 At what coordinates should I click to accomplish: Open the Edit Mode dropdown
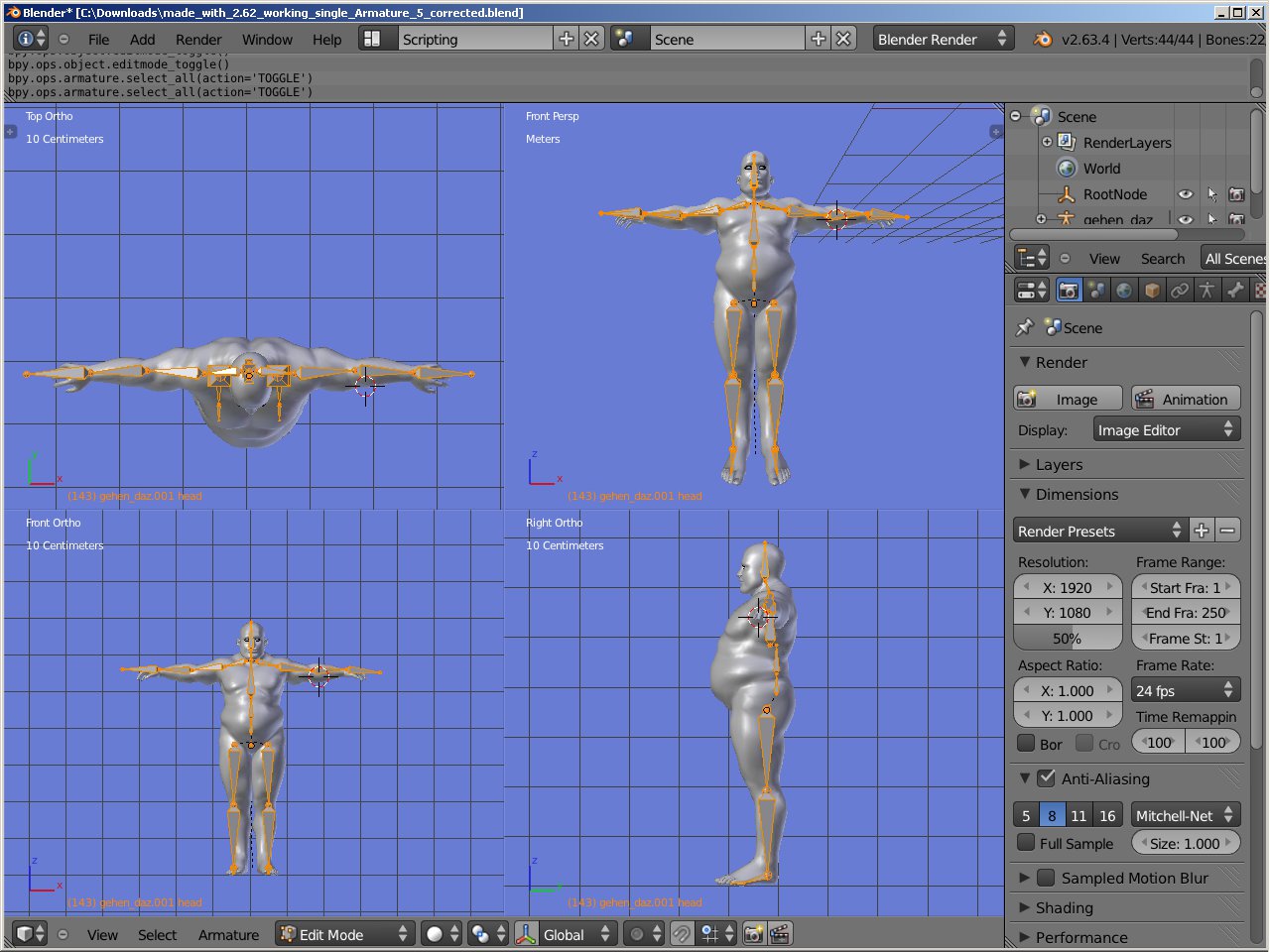point(343,934)
